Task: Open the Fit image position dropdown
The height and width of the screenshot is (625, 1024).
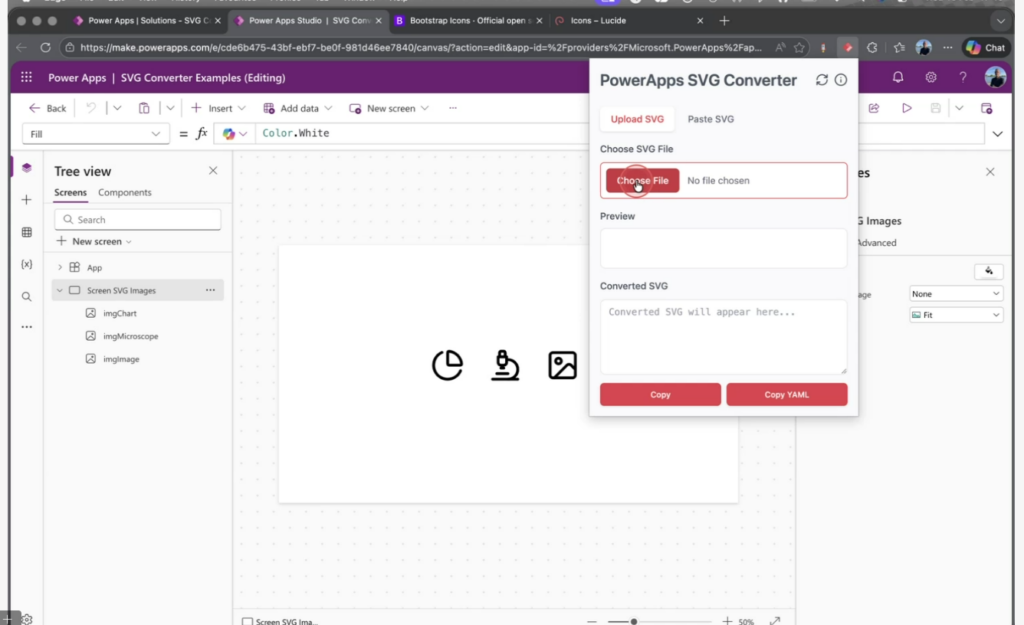Action: (955, 315)
